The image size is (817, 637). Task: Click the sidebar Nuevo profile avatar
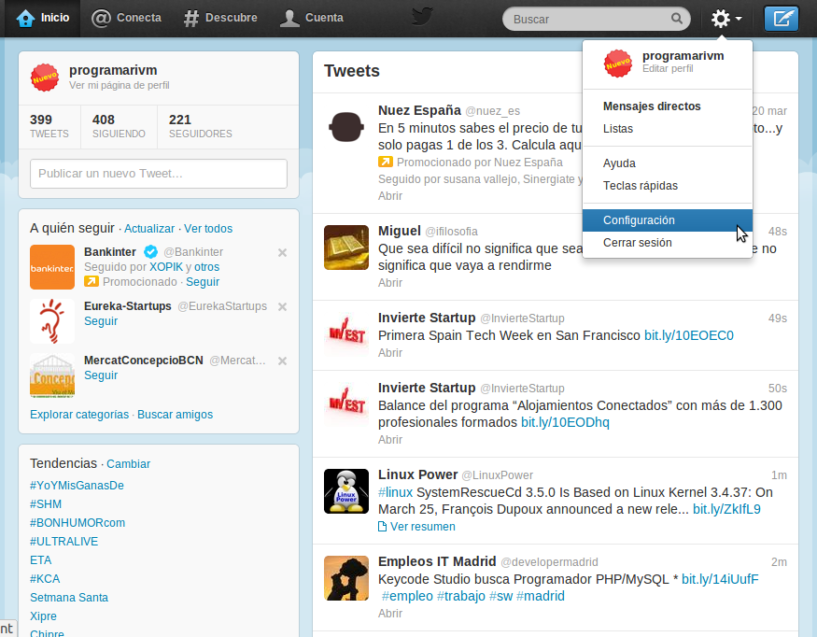tap(45, 78)
